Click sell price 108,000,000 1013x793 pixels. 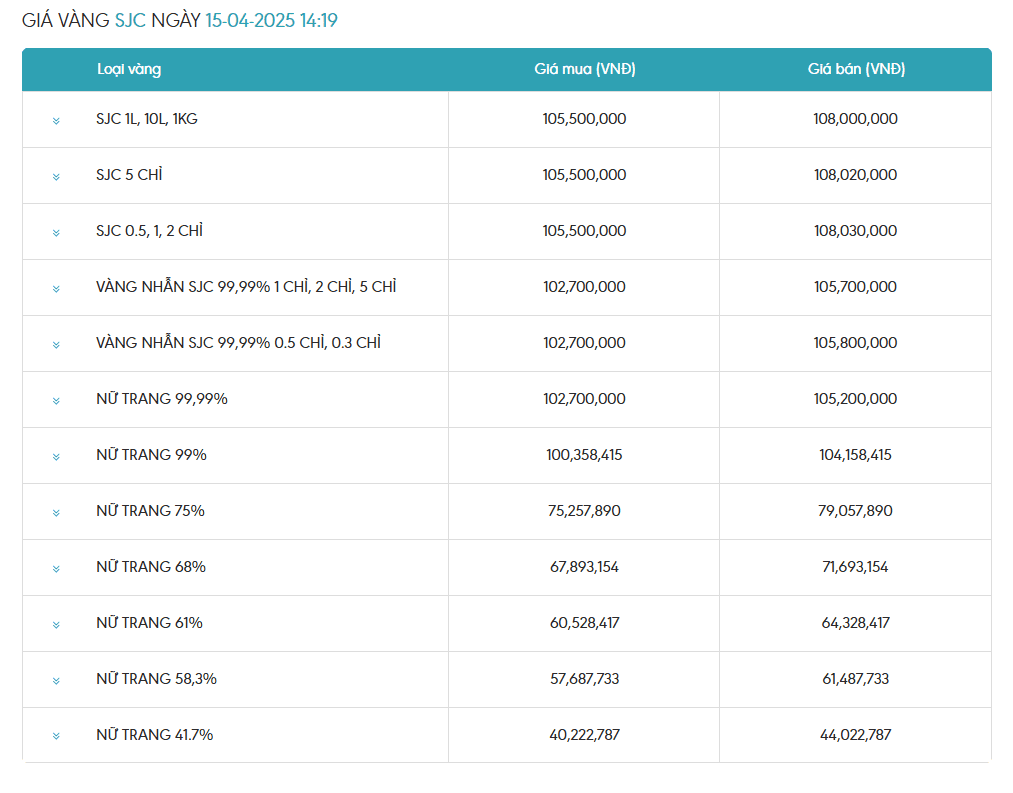(855, 119)
